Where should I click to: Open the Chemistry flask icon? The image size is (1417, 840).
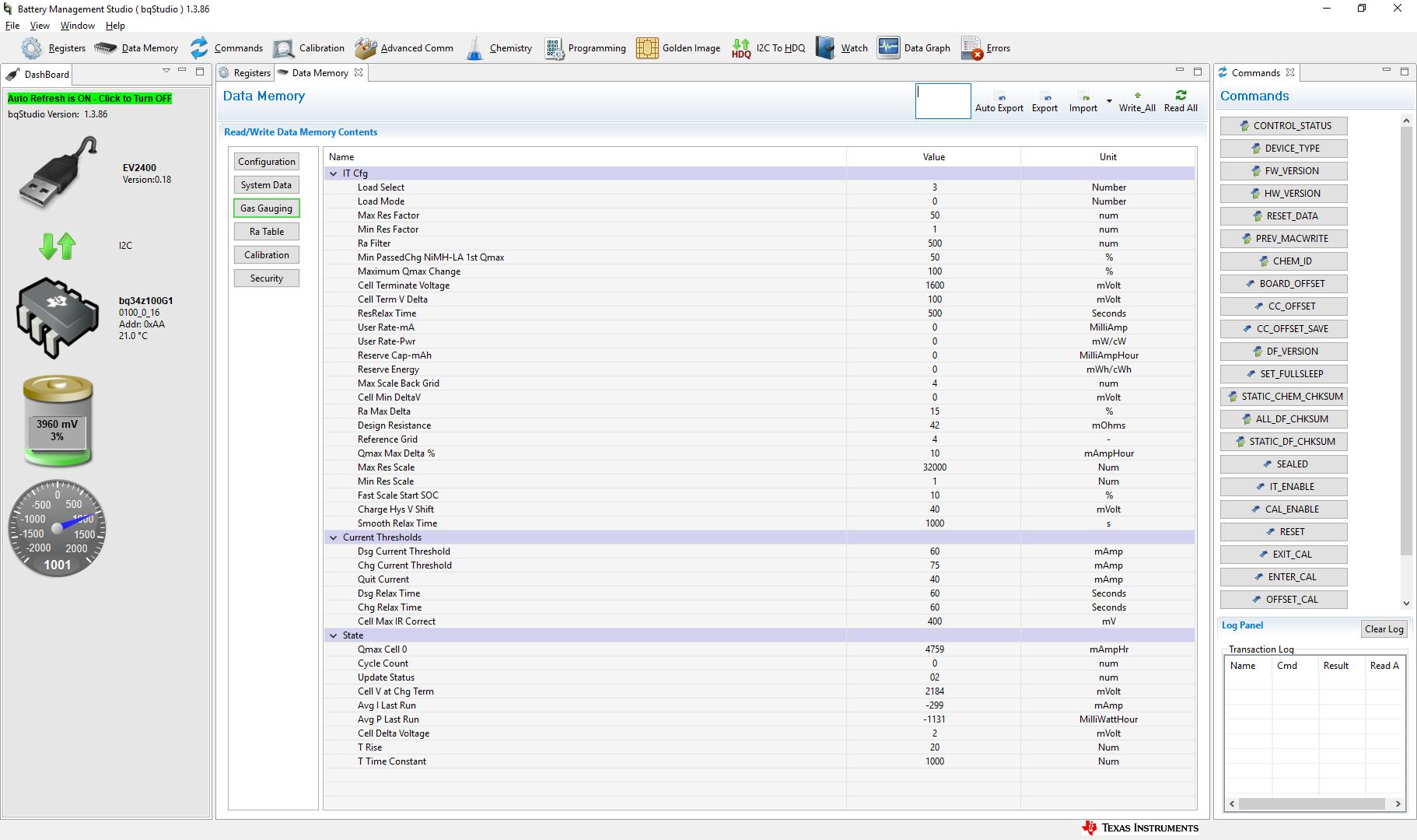pyautogui.click(x=474, y=48)
